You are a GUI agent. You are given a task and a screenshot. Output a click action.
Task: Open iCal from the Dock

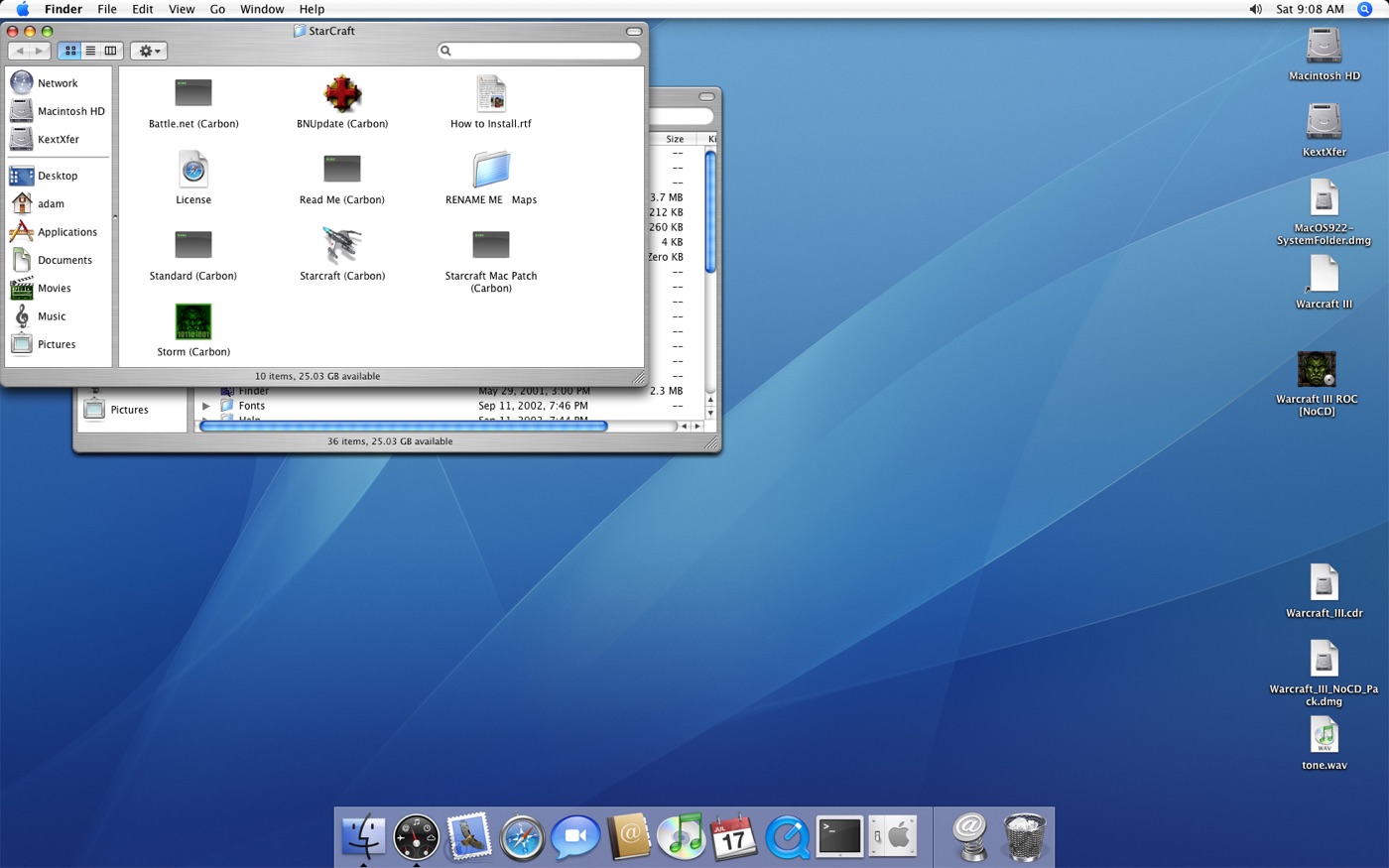pyautogui.click(x=734, y=837)
